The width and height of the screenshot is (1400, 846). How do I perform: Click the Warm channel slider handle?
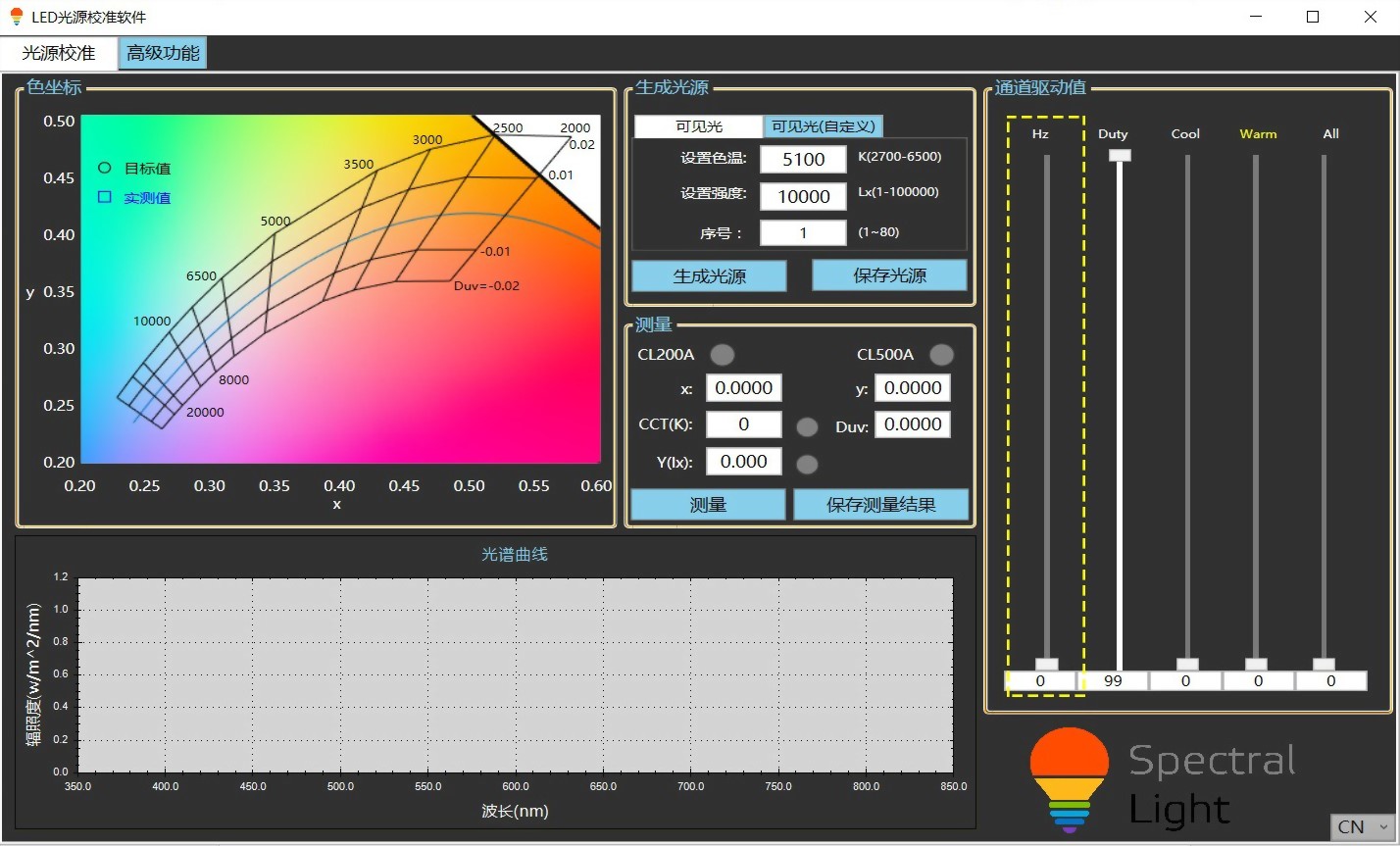[x=1256, y=664]
